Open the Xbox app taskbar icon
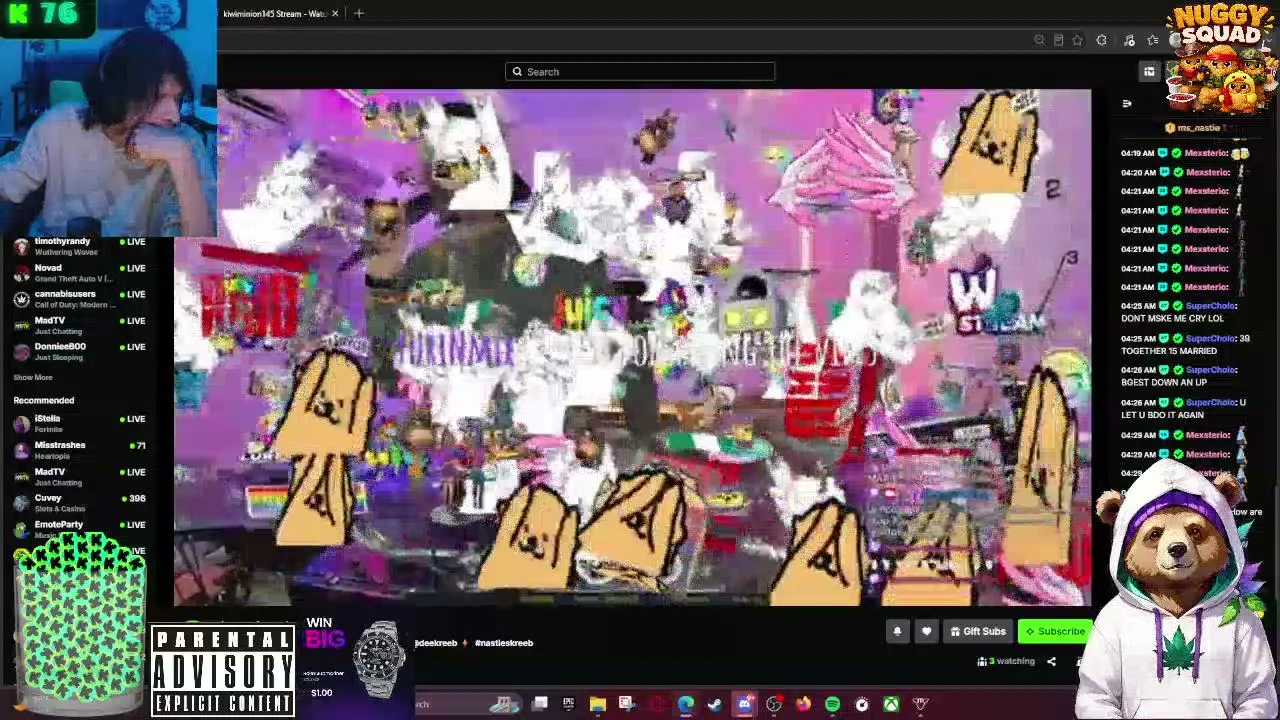The height and width of the screenshot is (720, 1280). 890,704
